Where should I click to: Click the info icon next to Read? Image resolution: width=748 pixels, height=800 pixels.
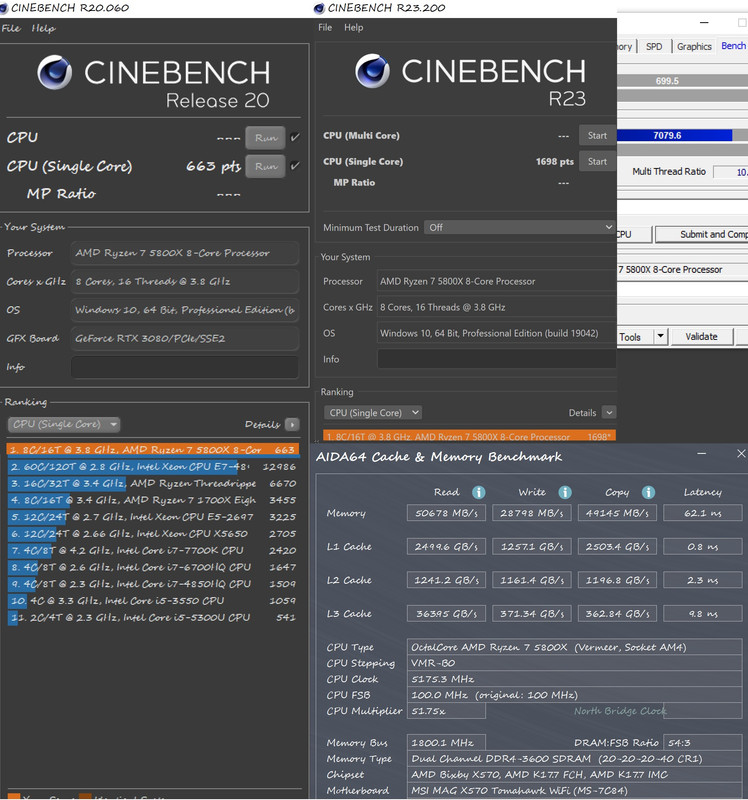[478, 492]
